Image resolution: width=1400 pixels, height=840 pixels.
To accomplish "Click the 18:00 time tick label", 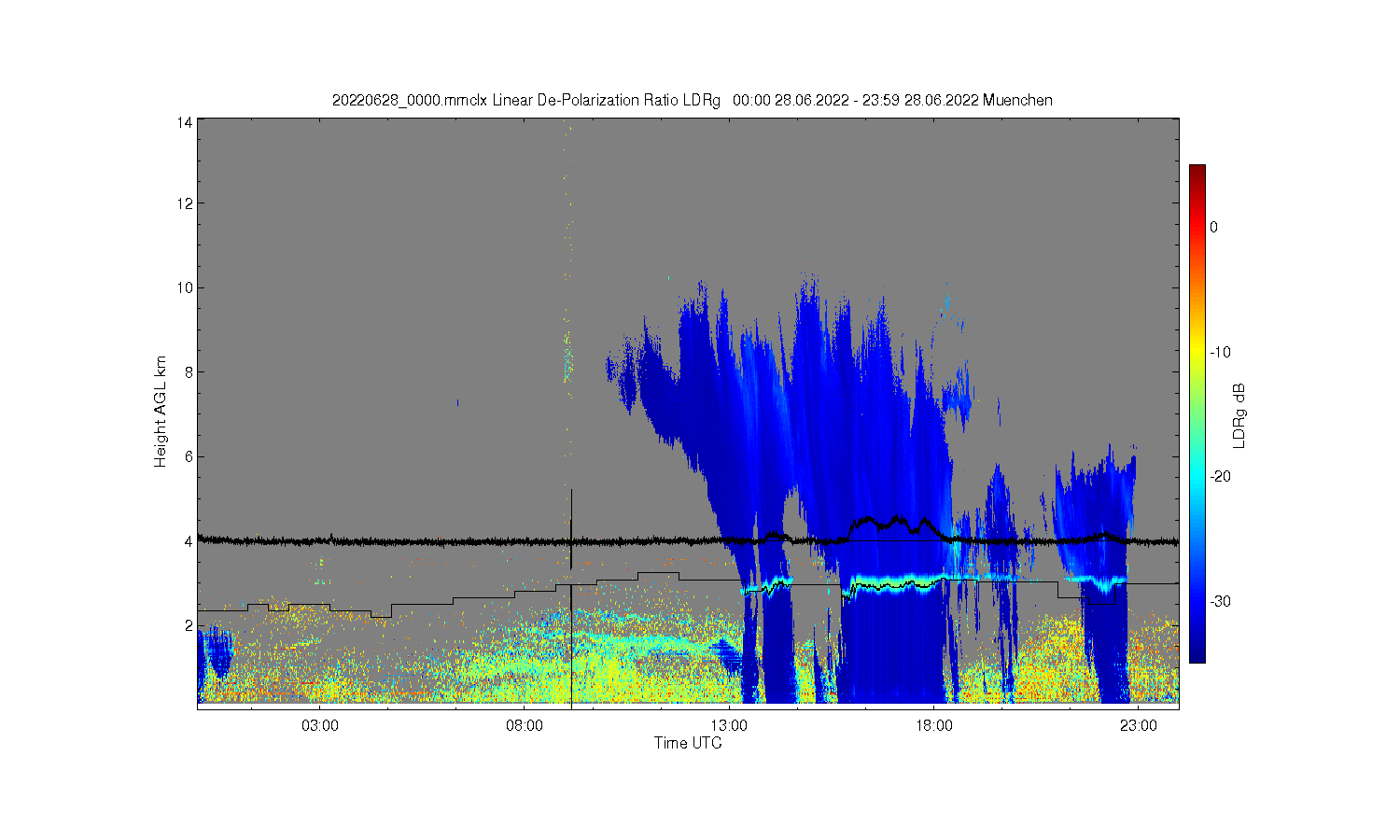I will pos(933,725).
